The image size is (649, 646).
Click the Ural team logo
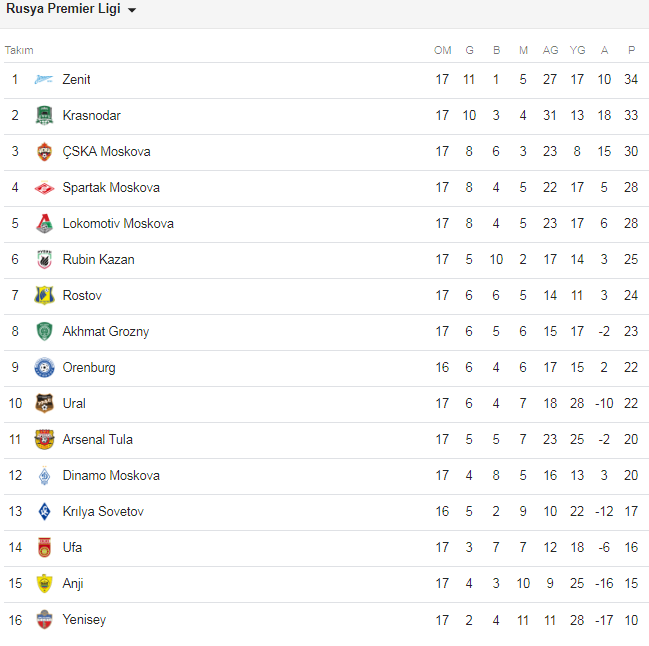[44, 404]
